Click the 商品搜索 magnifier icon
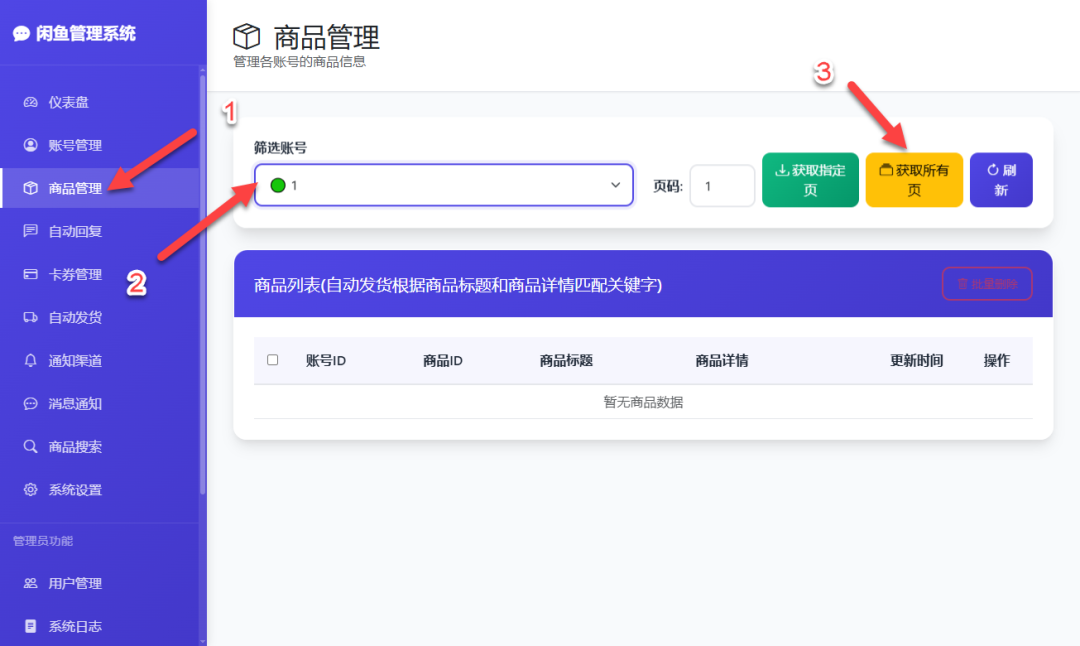Image resolution: width=1080 pixels, height=646 pixels. tap(30, 447)
